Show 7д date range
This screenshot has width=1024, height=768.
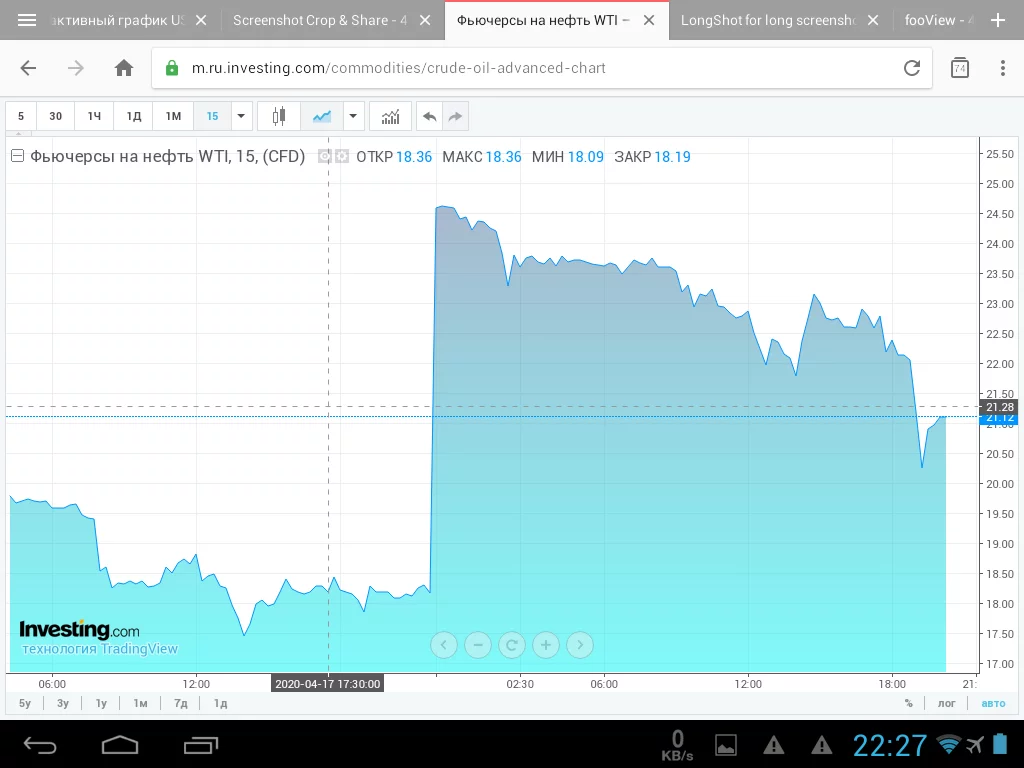(181, 703)
